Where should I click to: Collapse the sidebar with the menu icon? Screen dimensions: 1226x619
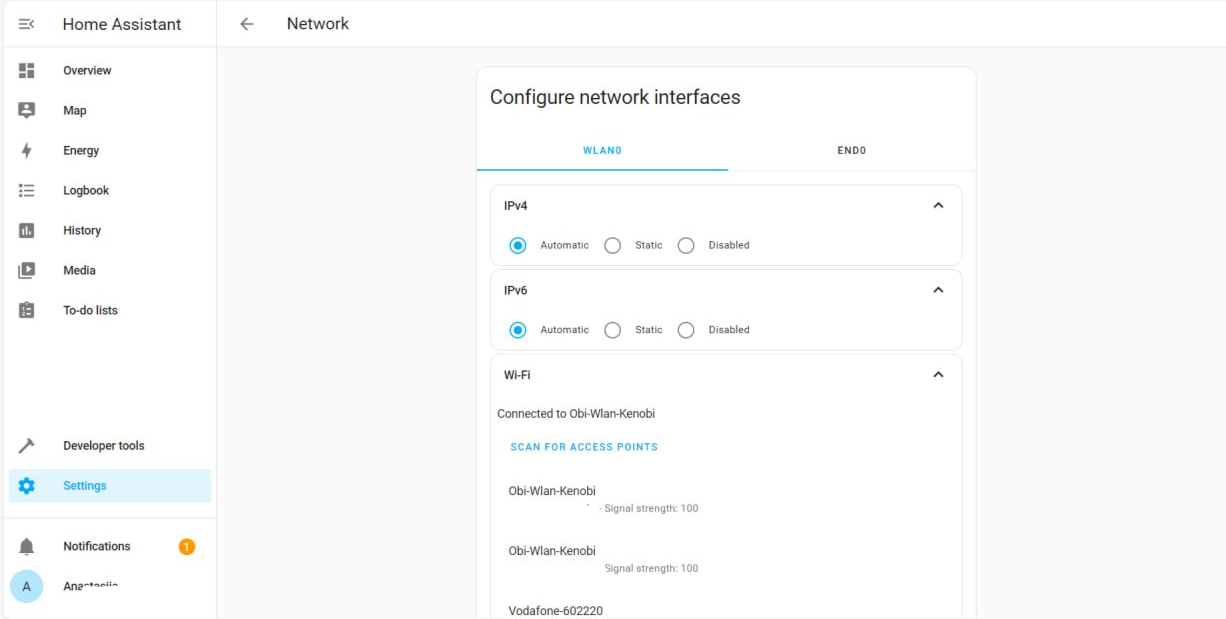point(27,24)
